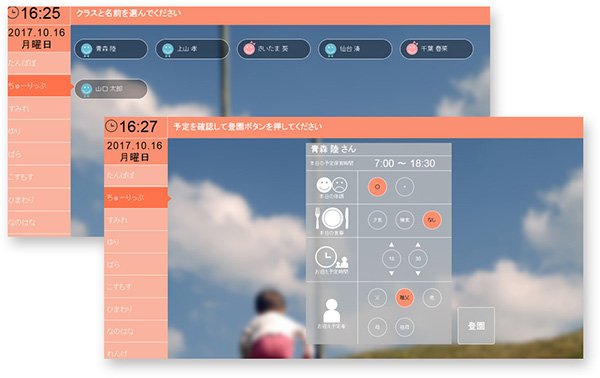Open the たんぽぽ class in the front window

click(136, 175)
